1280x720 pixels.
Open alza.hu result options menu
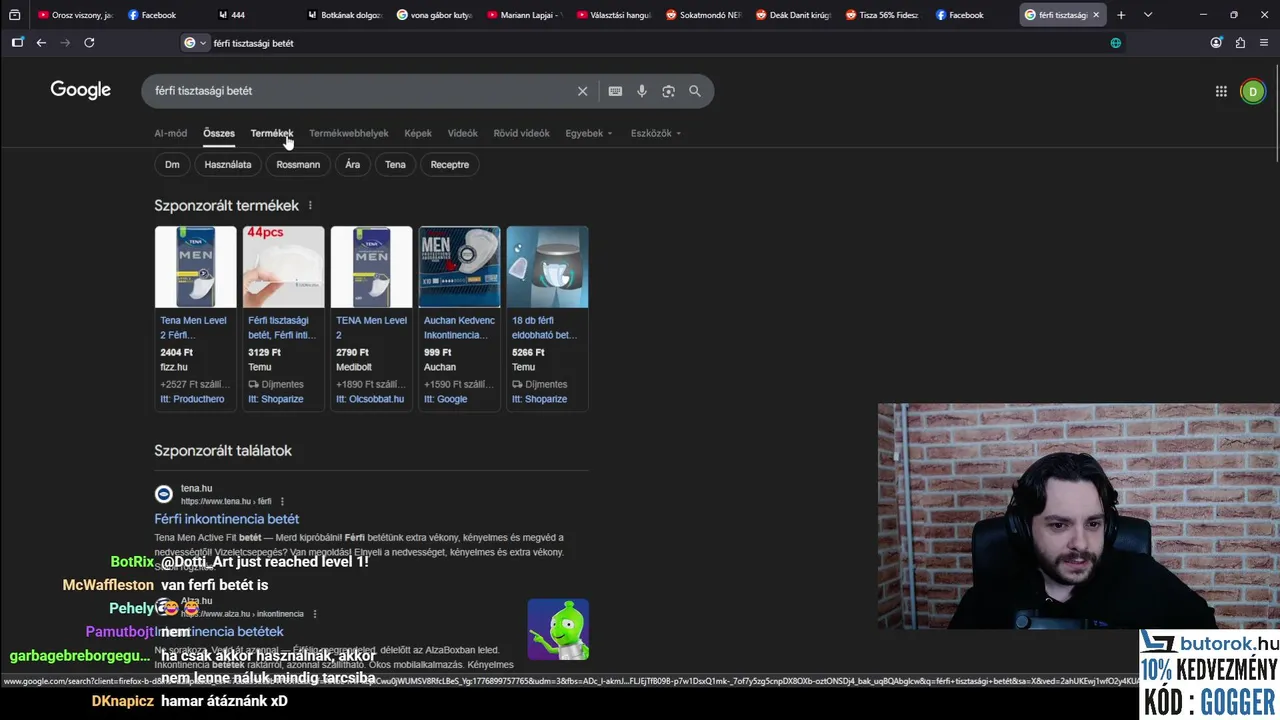315,614
